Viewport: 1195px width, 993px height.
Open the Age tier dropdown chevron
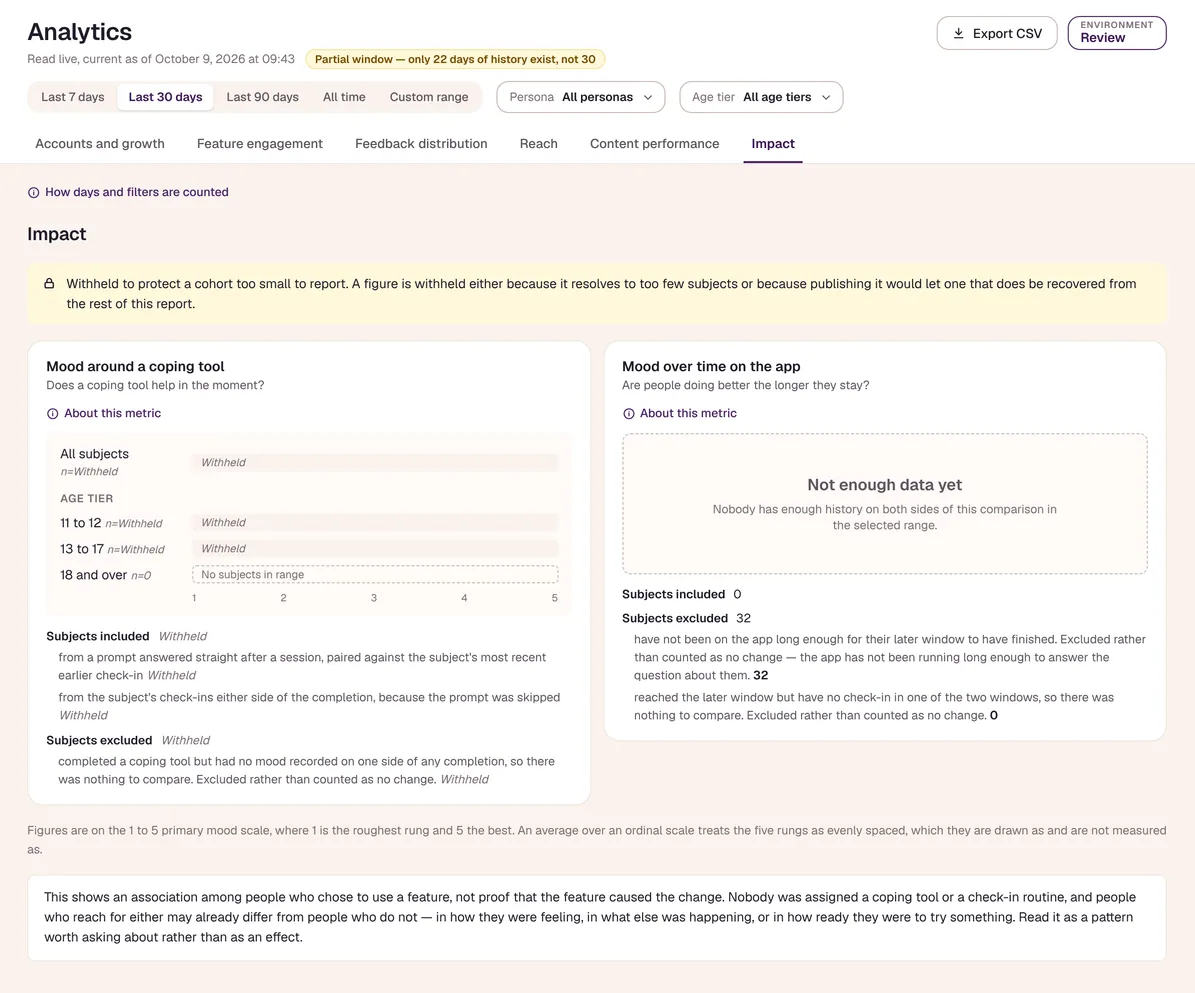coord(826,98)
